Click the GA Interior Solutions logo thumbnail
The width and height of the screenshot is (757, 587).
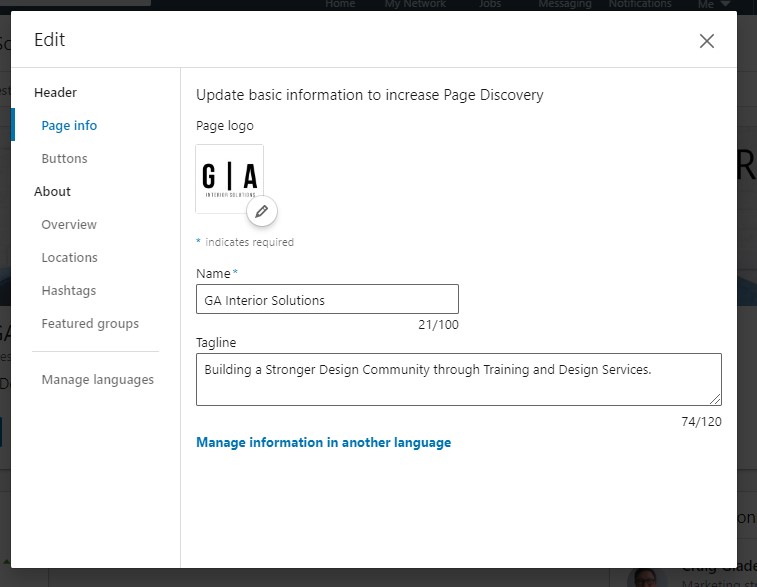229,177
